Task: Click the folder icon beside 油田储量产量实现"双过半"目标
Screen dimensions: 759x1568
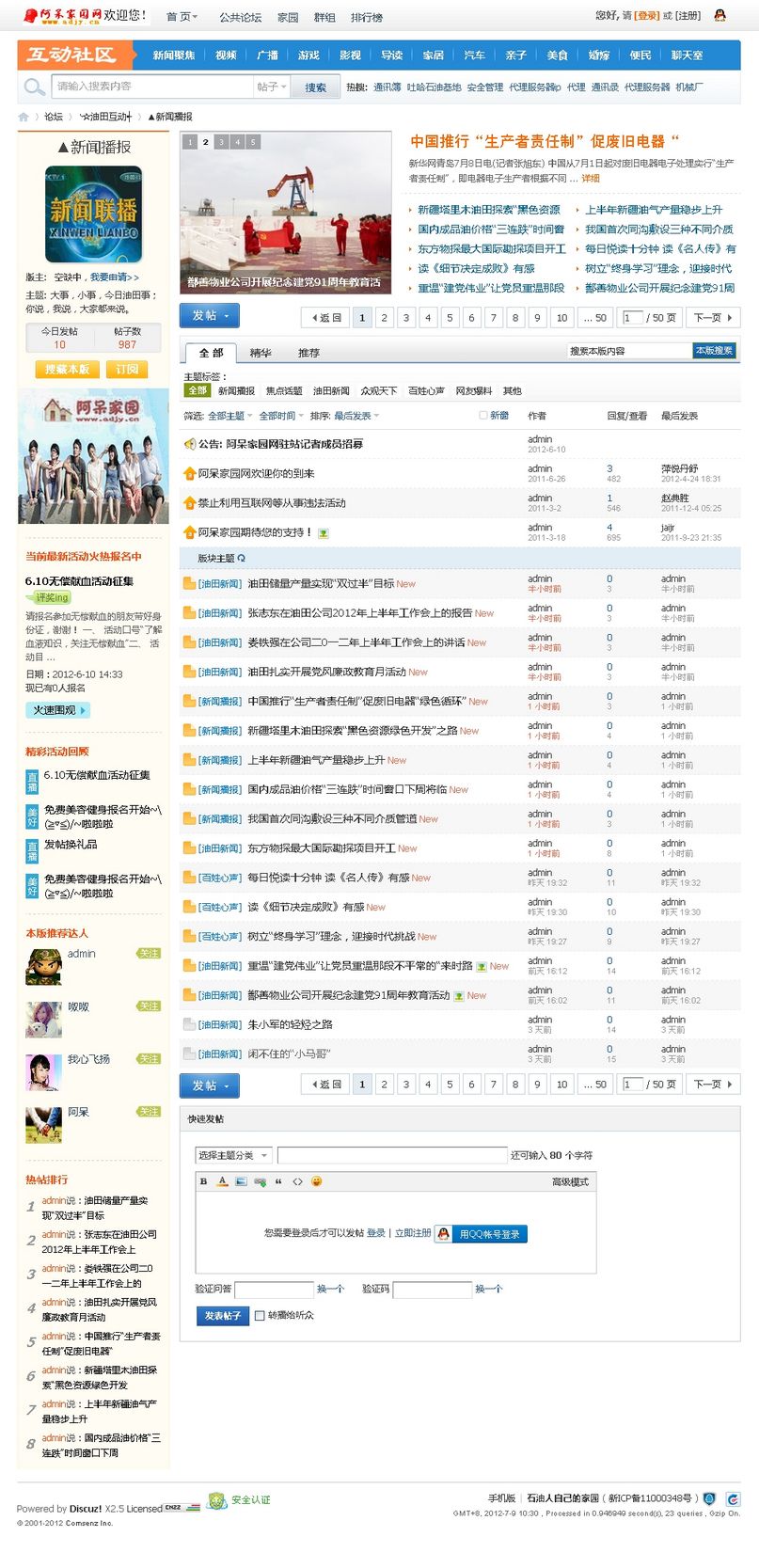Action: [189, 583]
